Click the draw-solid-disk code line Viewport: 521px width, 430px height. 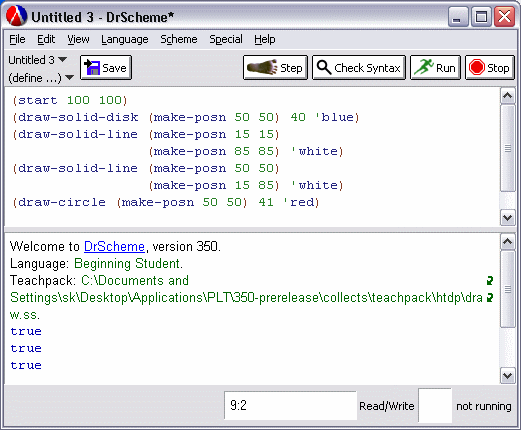185,117
